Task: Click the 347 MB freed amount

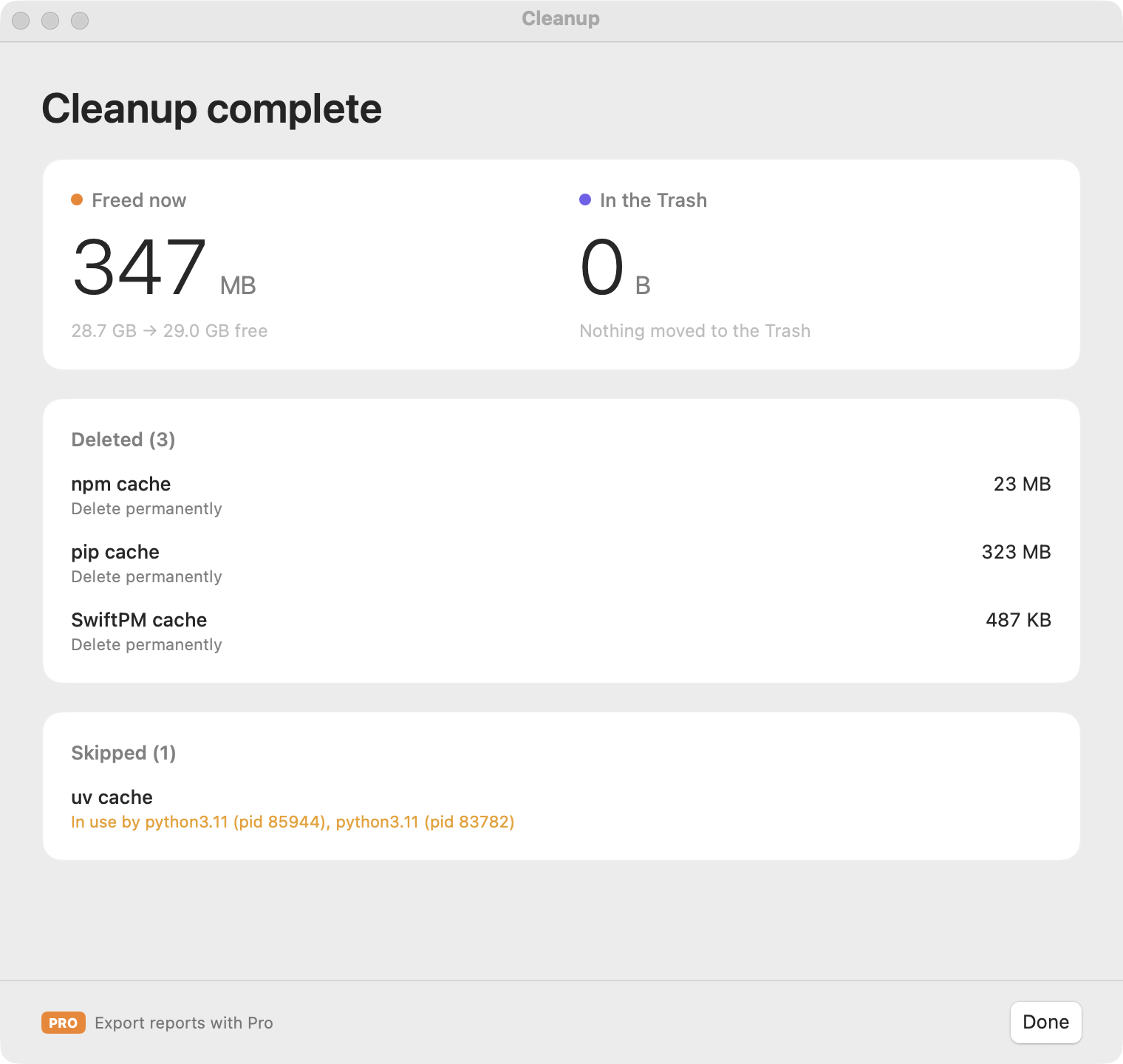Action: pos(164,267)
